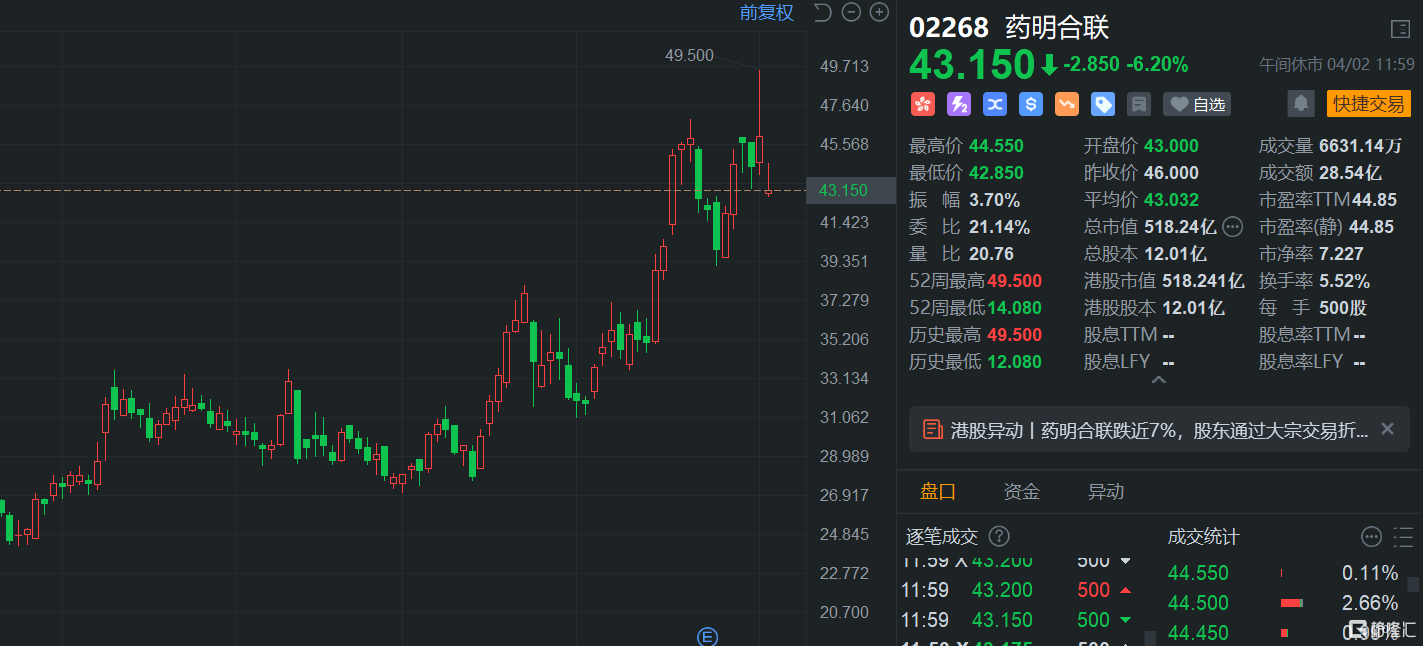Switch to the 异动 tab
Viewport: 1423px width, 646px height.
click(1106, 492)
